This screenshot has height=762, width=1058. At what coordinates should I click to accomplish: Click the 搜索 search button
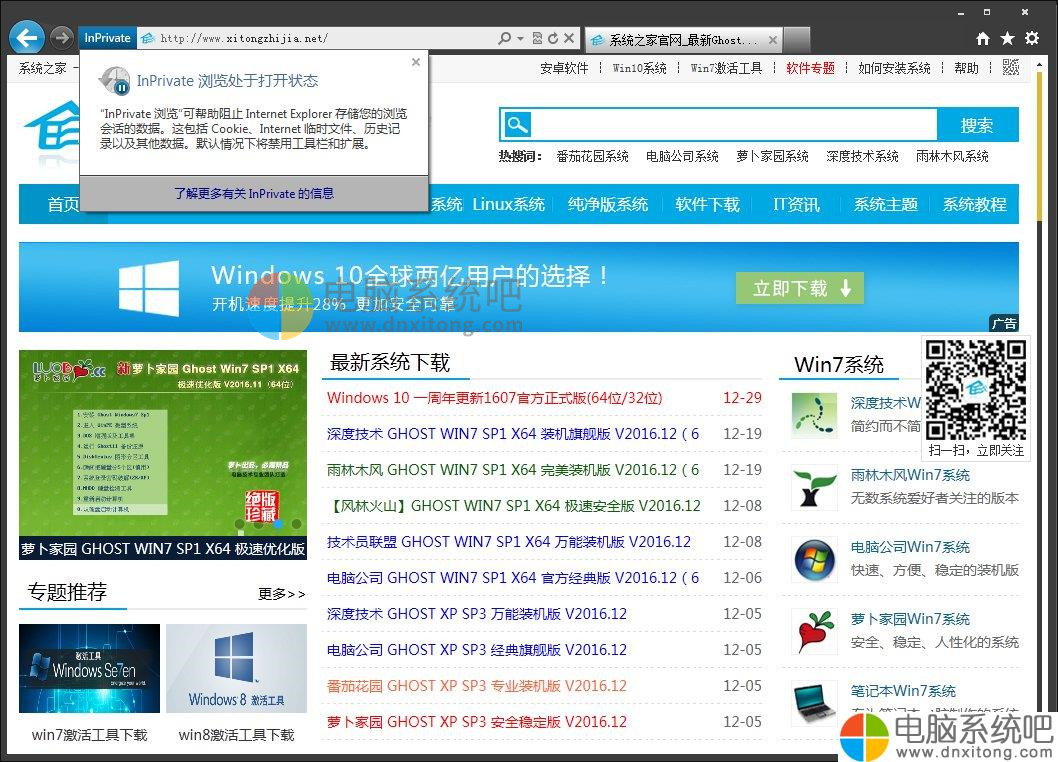point(977,125)
